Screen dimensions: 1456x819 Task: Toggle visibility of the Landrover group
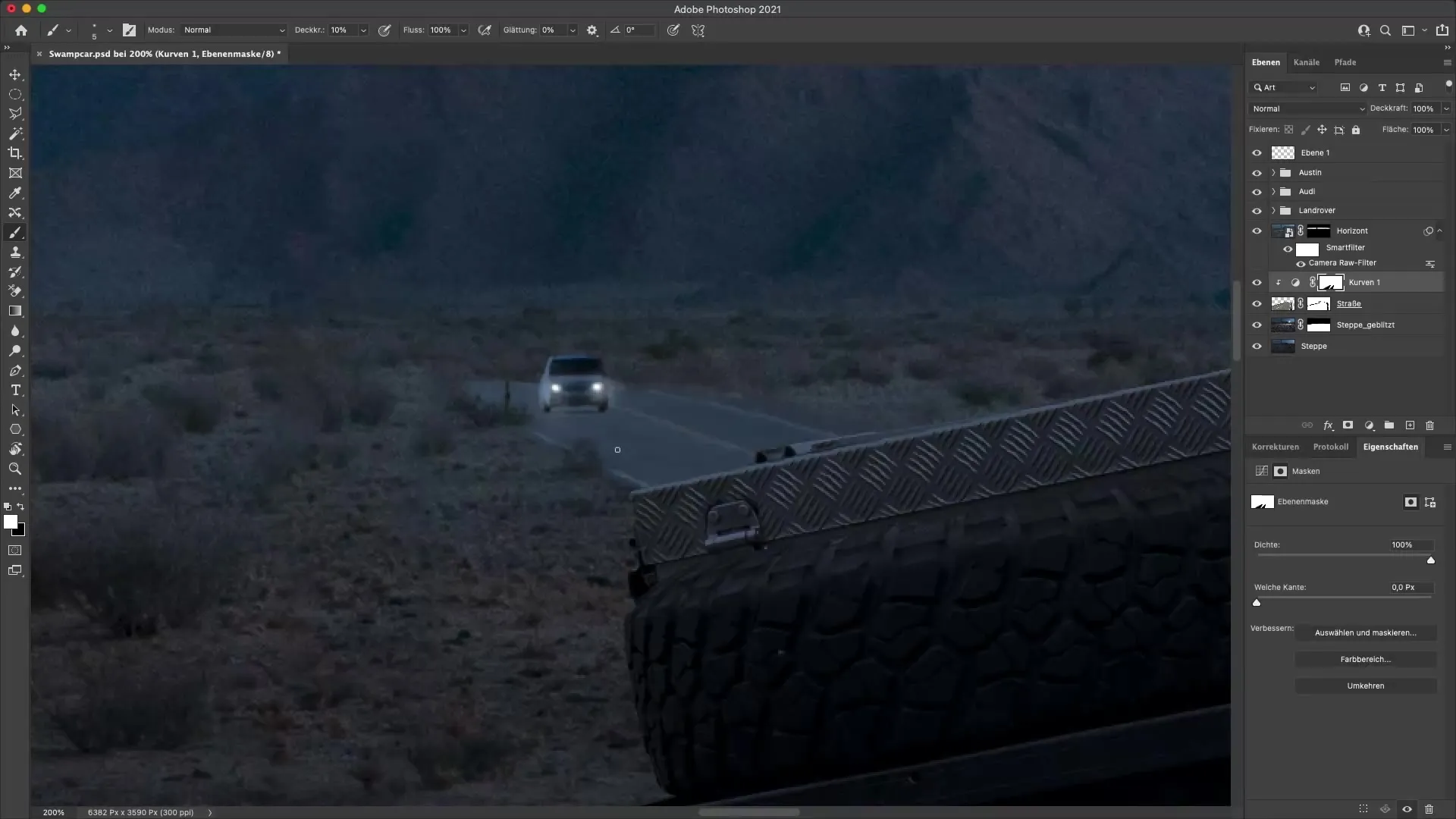[1257, 211]
